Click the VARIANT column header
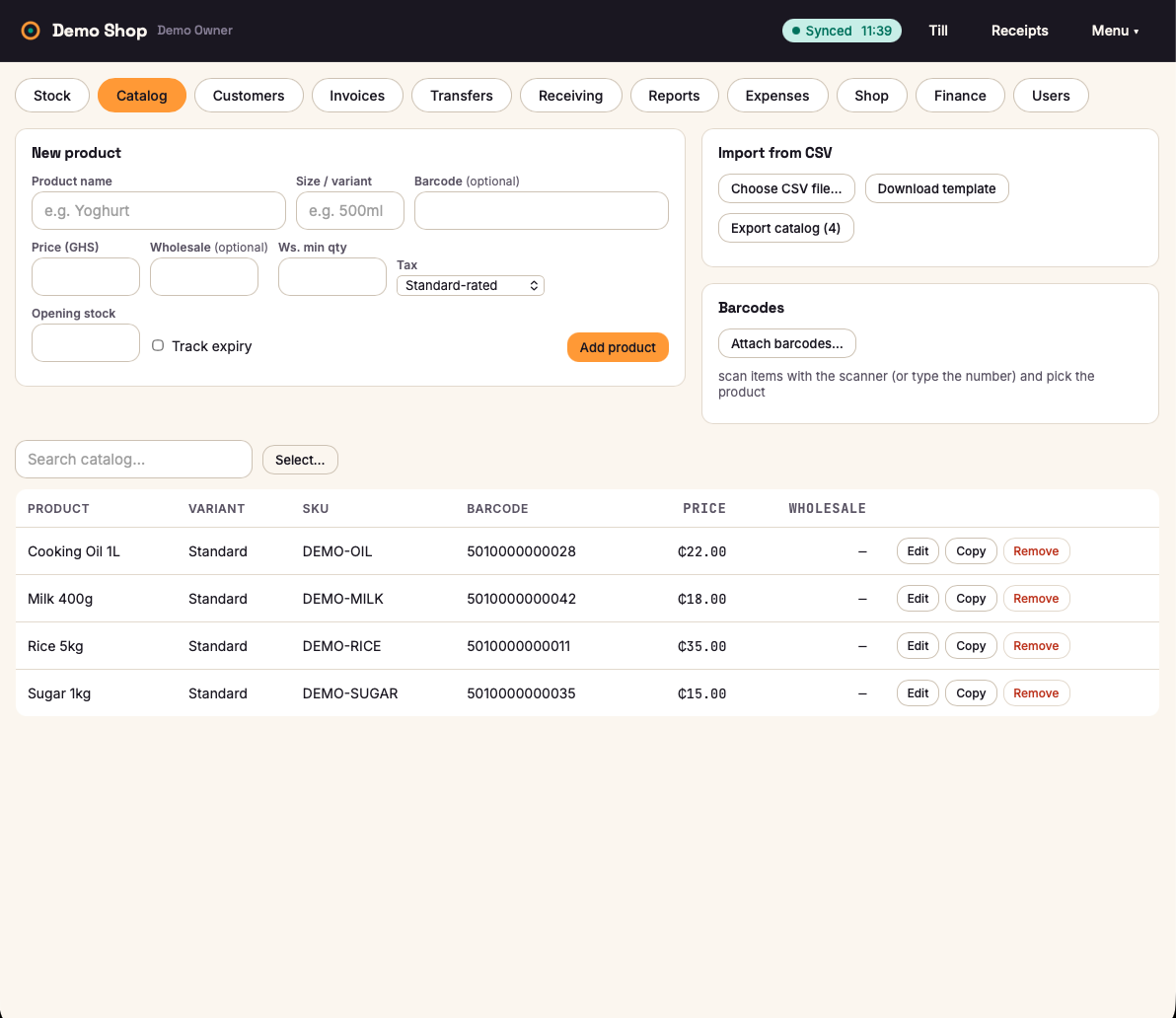This screenshot has height=1018, width=1176. tap(217, 508)
